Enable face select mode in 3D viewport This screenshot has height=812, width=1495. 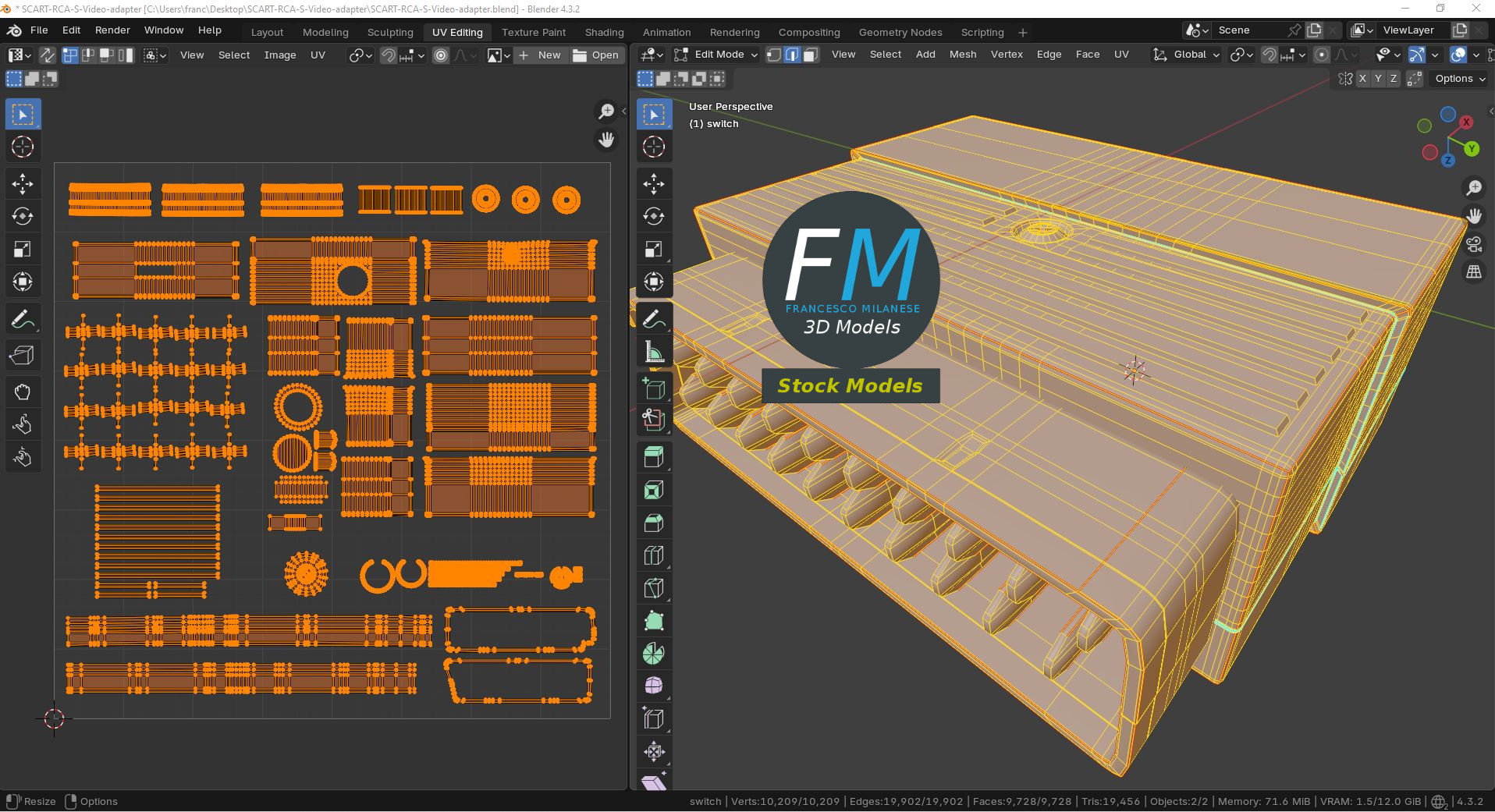[x=811, y=55]
